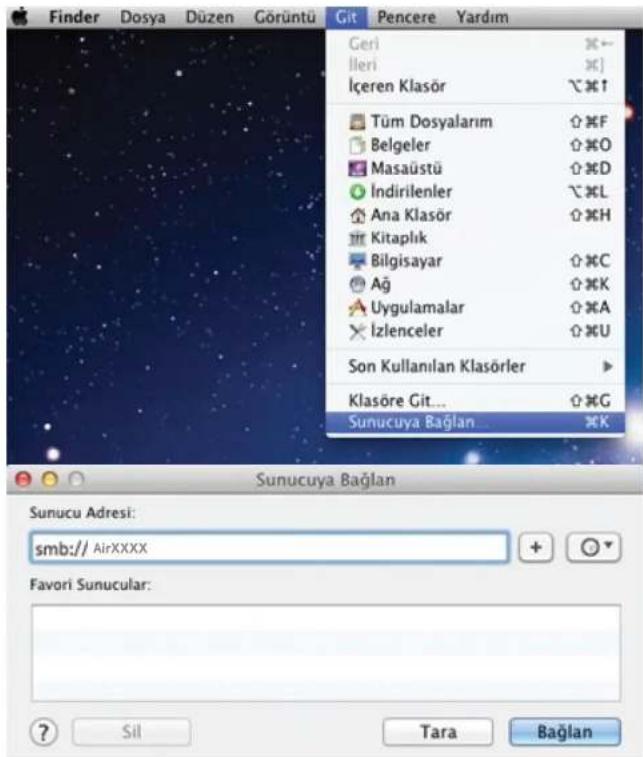Click the İzlenceler utilities icon
The width and height of the screenshot is (643, 757).
[x=357, y=331]
